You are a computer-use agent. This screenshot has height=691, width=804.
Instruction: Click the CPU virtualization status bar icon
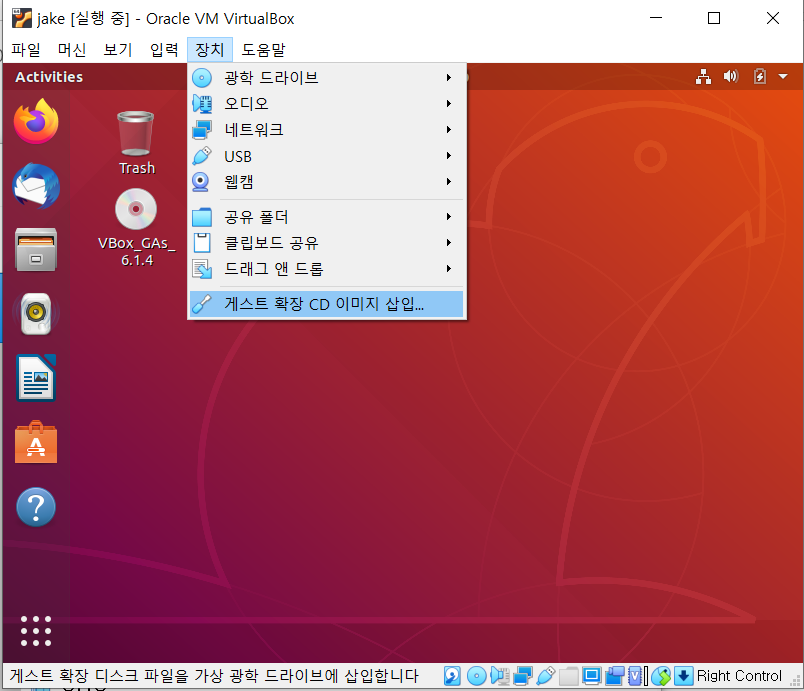(636, 676)
